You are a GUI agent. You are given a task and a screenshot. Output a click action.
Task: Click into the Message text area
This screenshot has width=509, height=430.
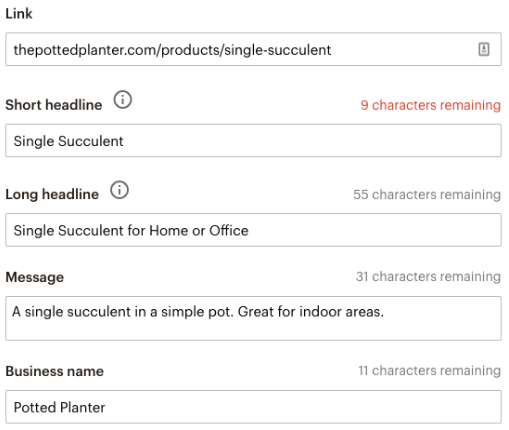[x=253, y=318]
